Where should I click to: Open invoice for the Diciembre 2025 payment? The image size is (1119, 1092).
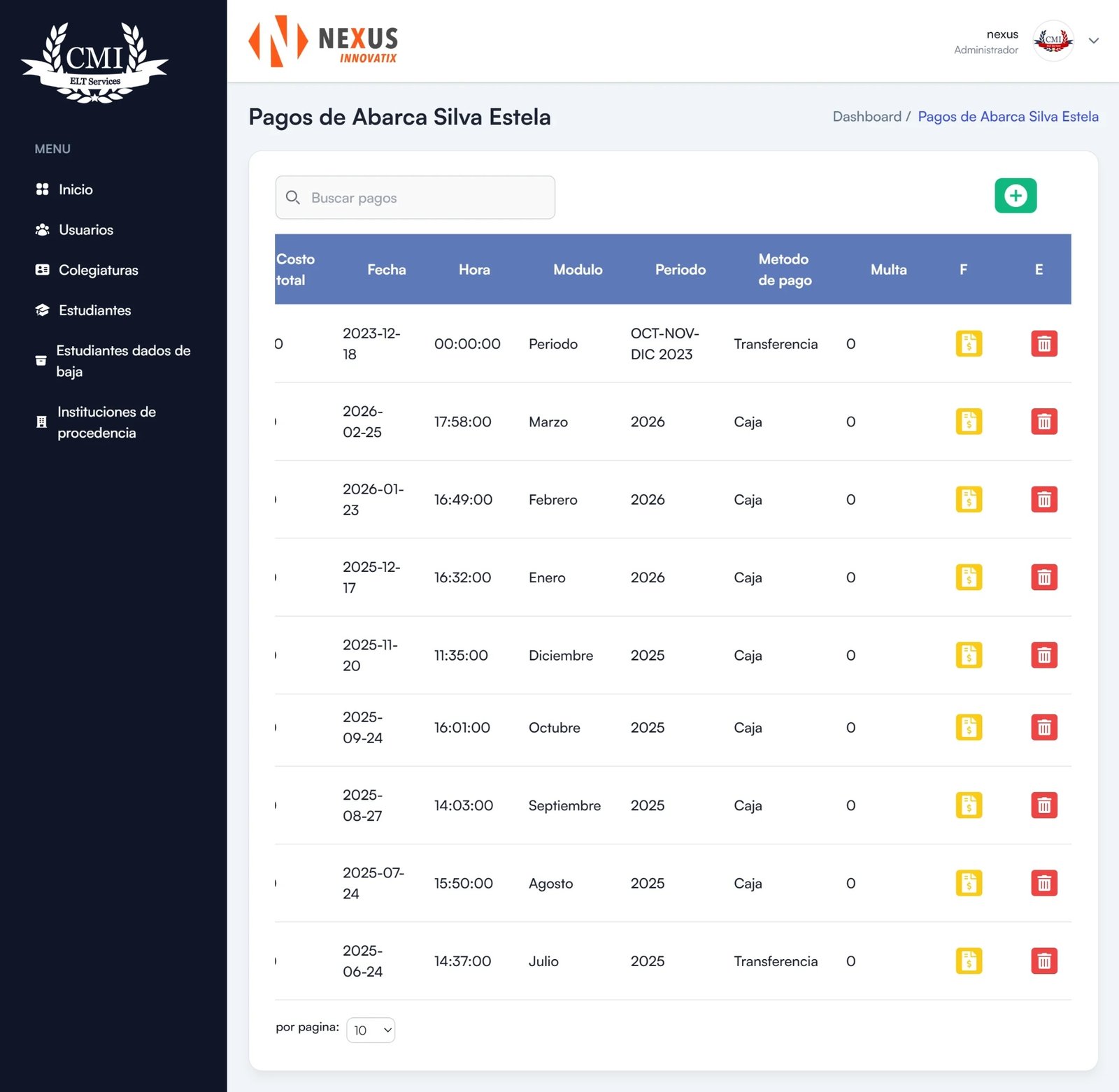969,655
